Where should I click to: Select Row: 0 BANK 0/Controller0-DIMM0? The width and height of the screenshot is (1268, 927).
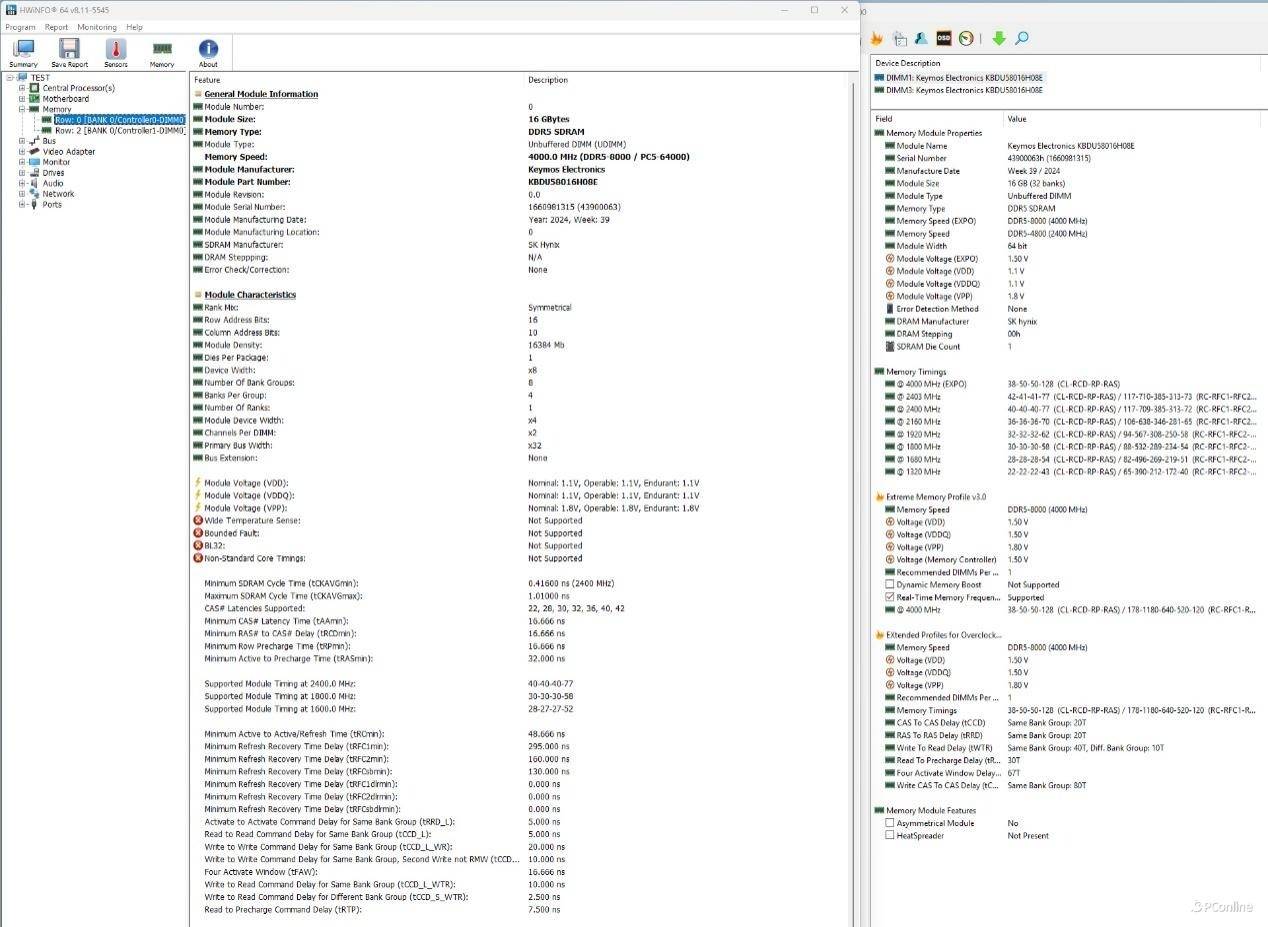[x=120, y=119]
